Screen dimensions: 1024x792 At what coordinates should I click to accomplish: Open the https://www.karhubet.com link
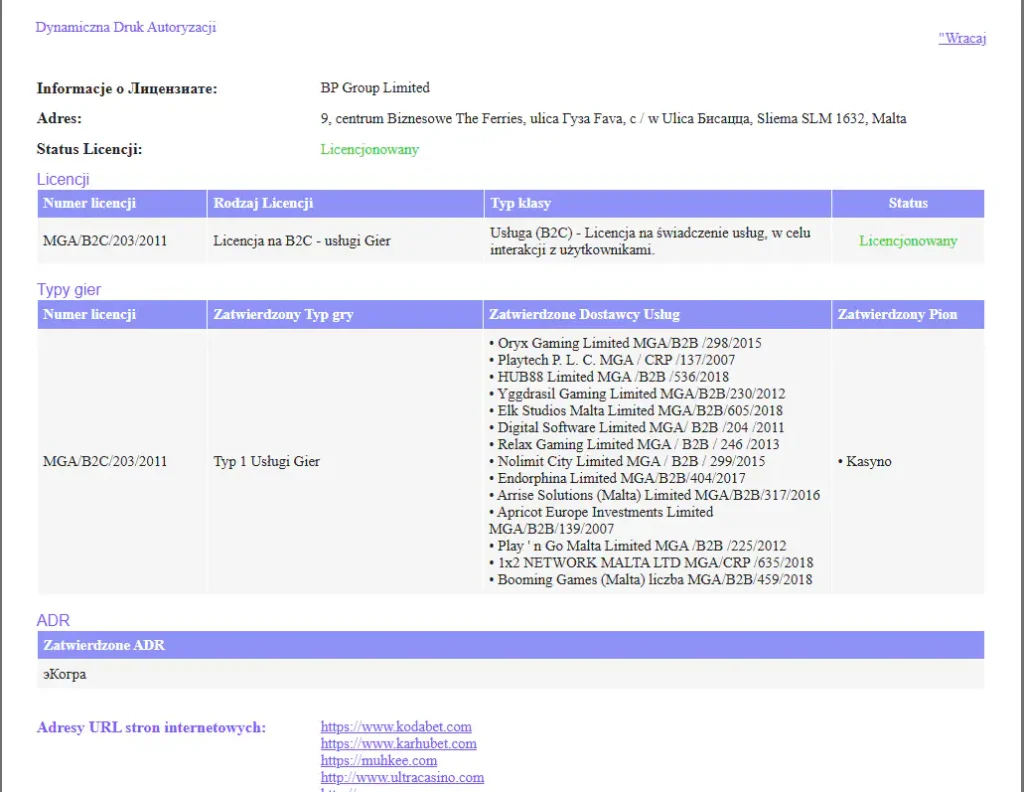coord(398,744)
